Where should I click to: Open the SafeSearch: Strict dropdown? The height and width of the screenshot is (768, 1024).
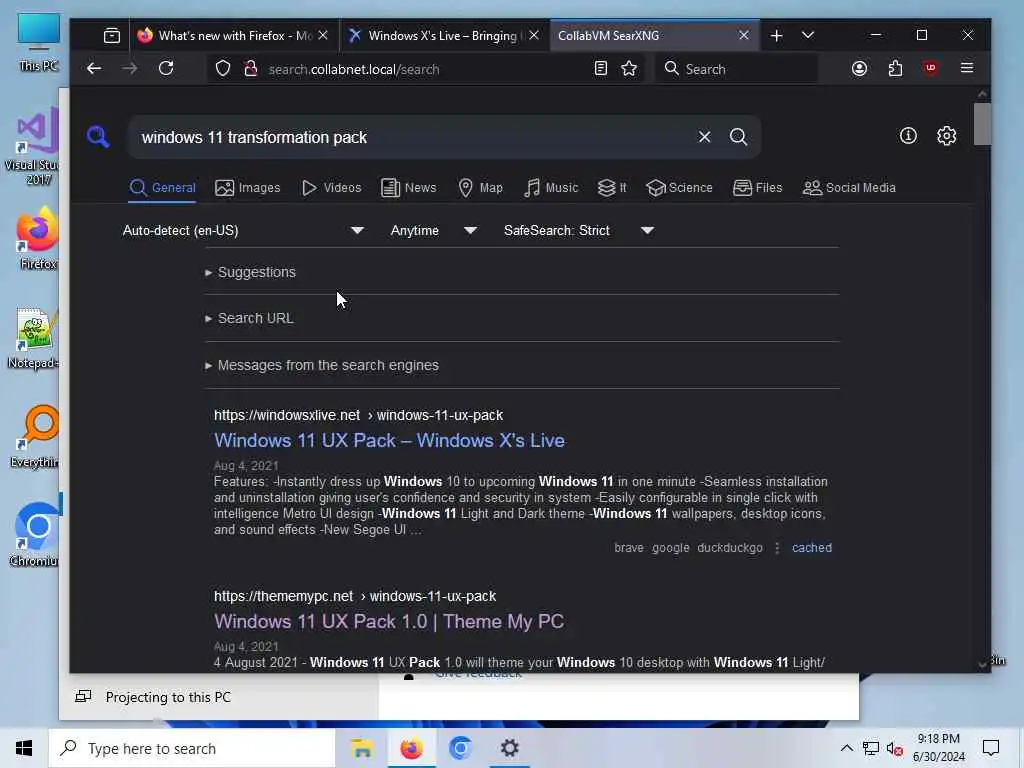(x=579, y=231)
